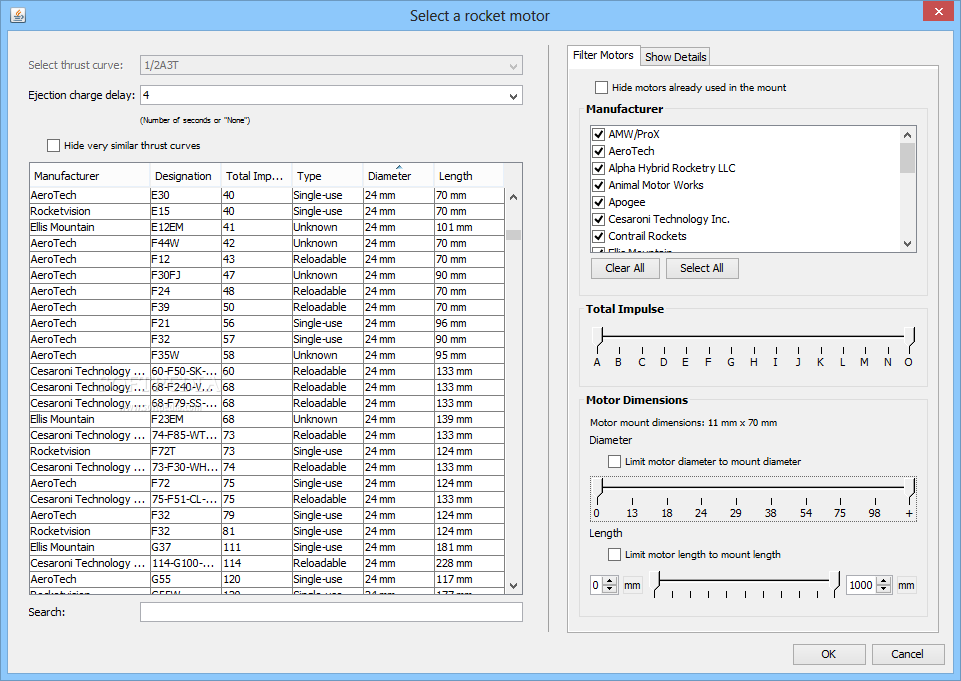Sort table by Length column header

point(469,176)
